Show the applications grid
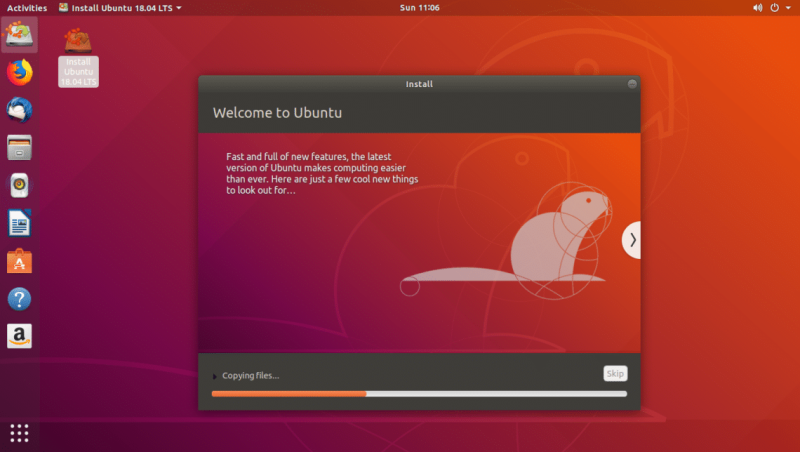 click(x=19, y=433)
